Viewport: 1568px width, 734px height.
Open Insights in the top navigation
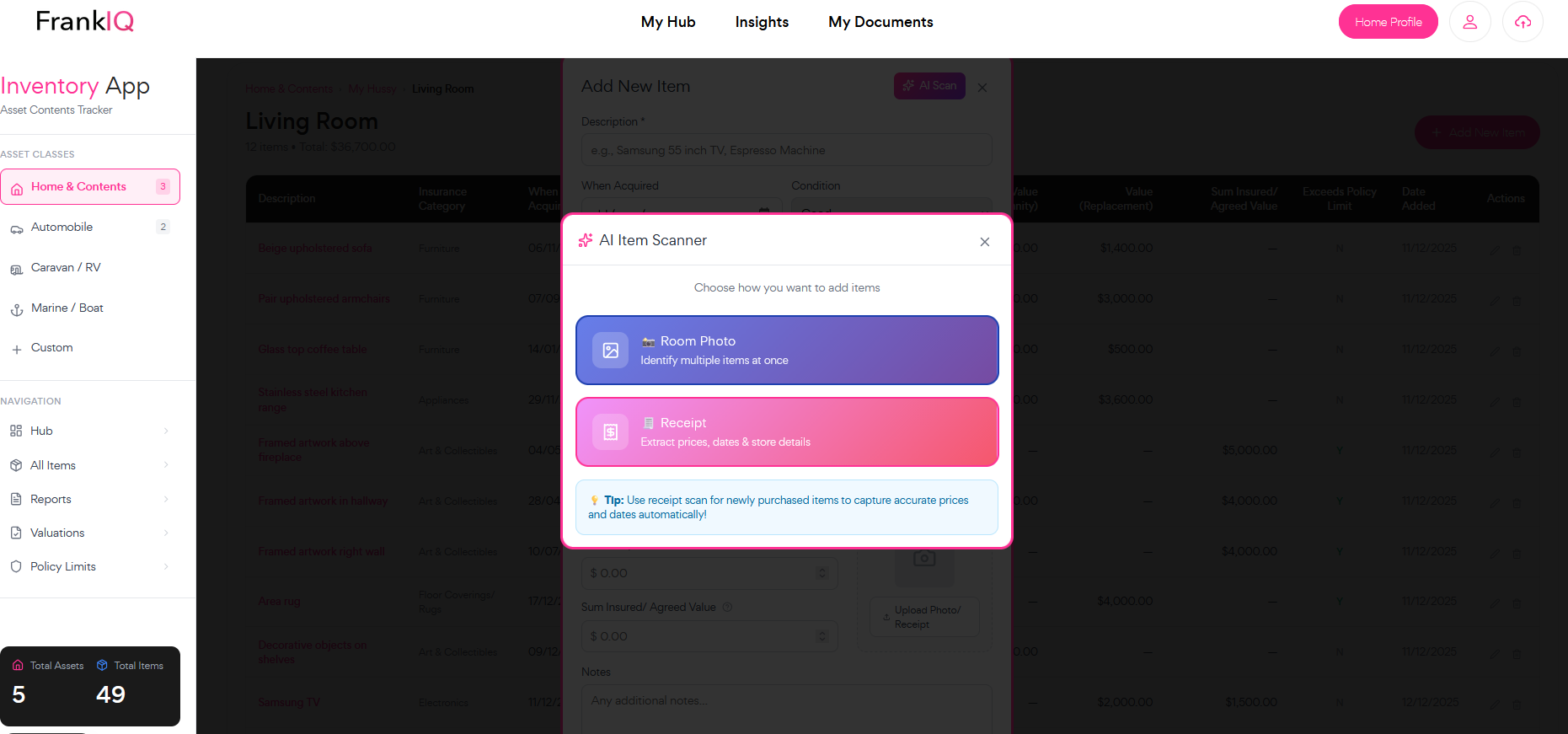pyautogui.click(x=761, y=22)
